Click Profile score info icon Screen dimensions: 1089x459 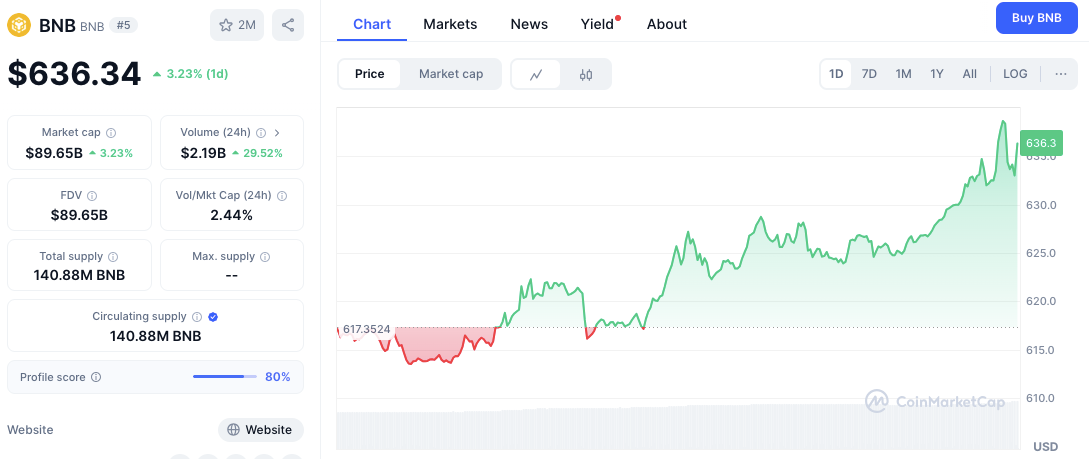click(x=96, y=377)
